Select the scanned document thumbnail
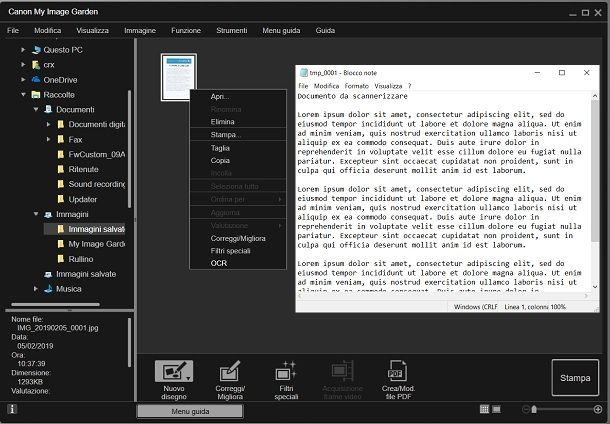Screen dimensions: 610x424 (179, 77)
